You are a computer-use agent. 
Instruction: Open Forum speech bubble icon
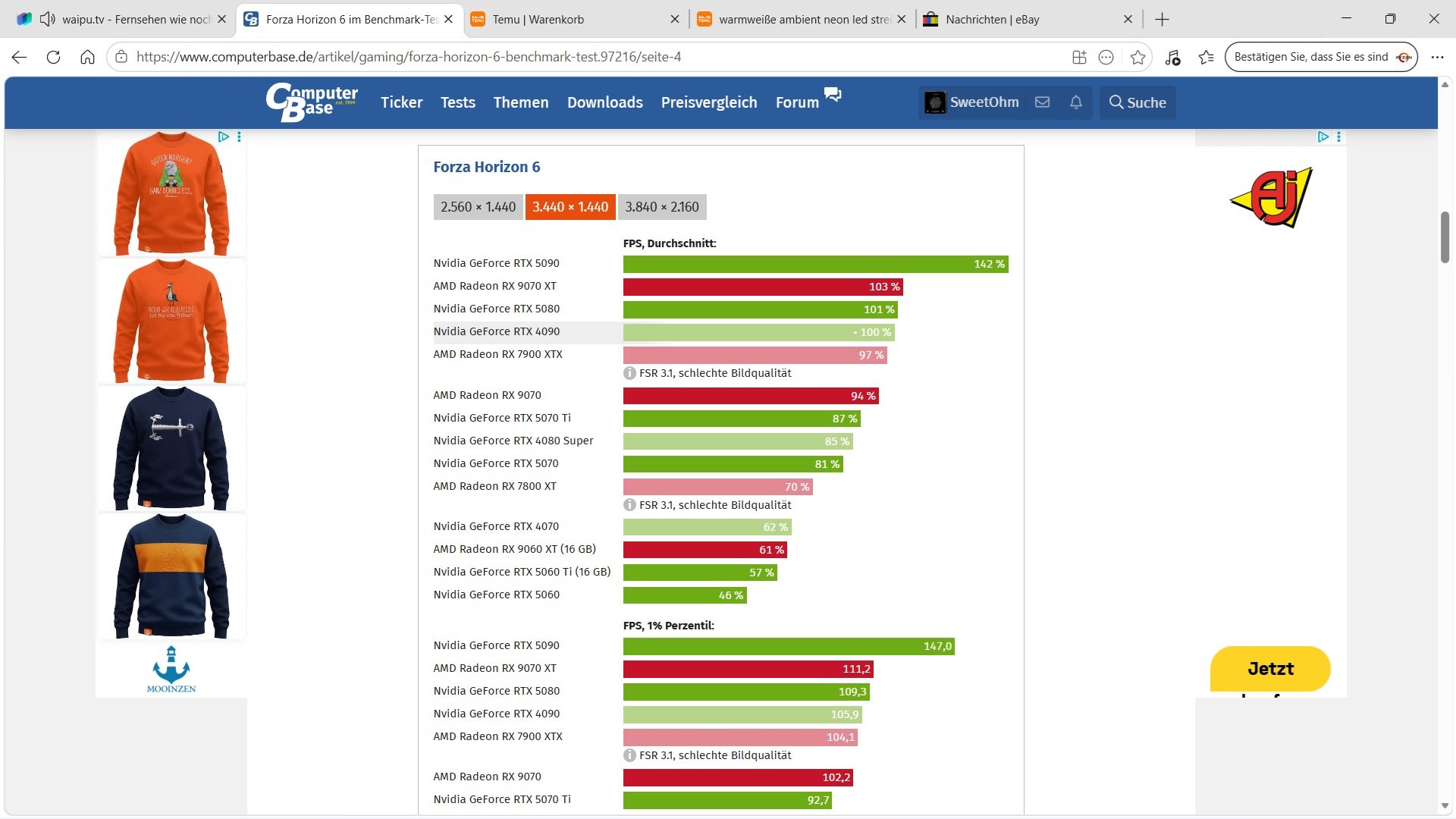tap(833, 95)
